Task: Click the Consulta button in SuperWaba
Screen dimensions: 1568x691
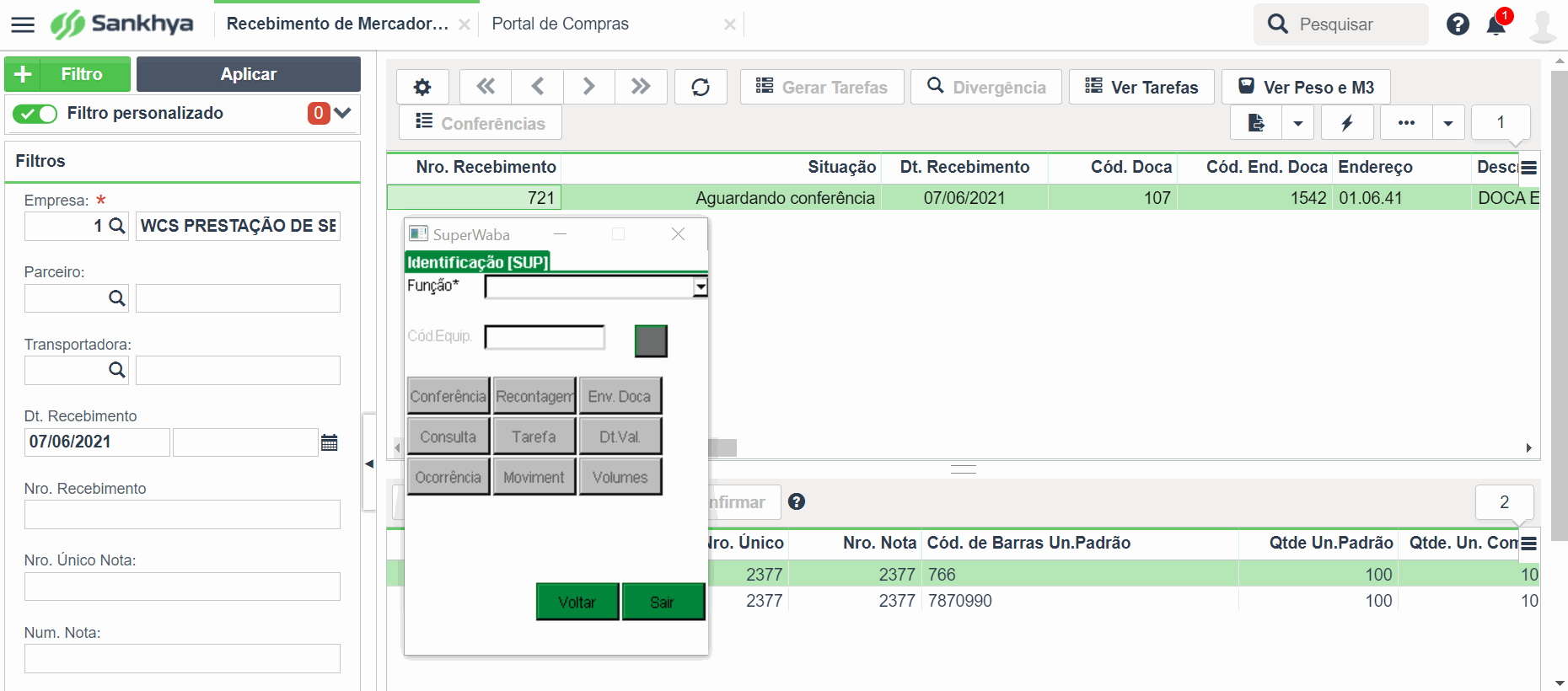Action: click(x=448, y=437)
